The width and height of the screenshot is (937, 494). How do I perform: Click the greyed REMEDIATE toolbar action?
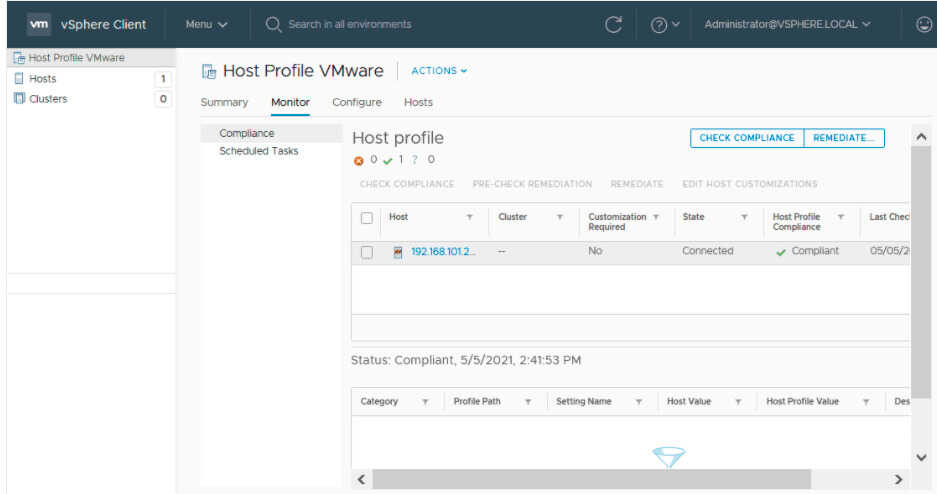tap(637, 184)
